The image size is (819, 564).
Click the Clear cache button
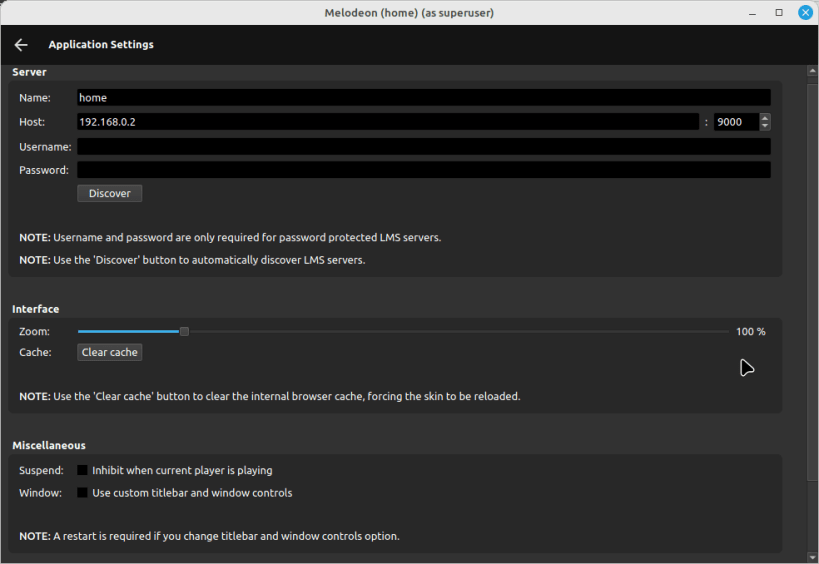pos(110,352)
